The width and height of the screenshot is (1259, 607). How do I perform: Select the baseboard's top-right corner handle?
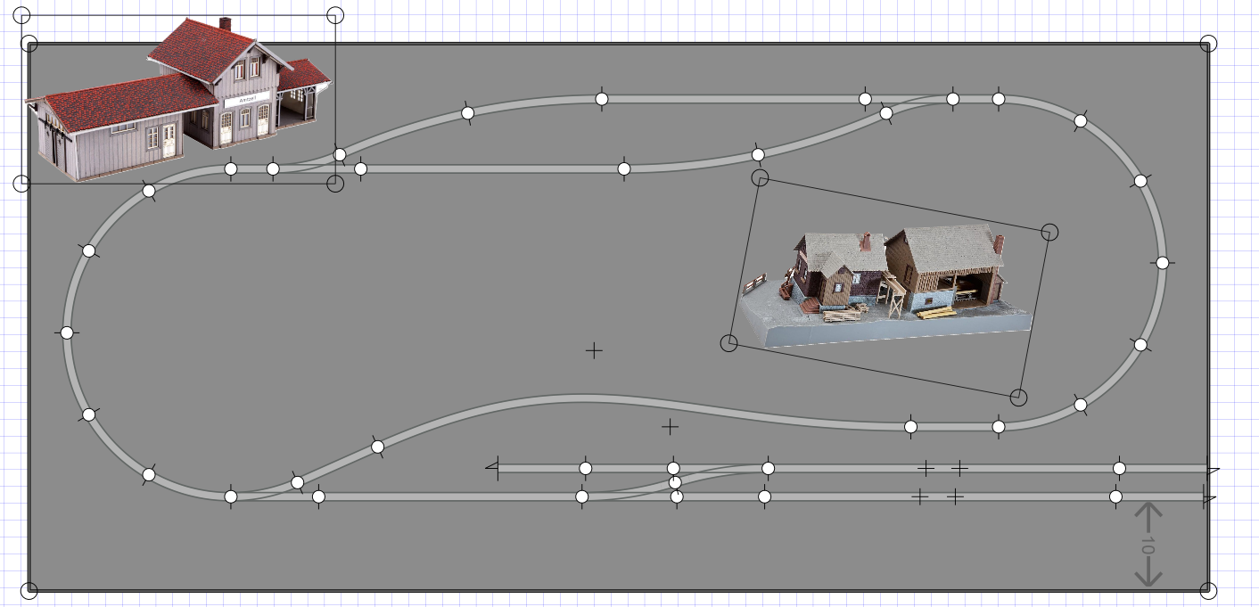pyautogui.click(x=1208, y=44)
